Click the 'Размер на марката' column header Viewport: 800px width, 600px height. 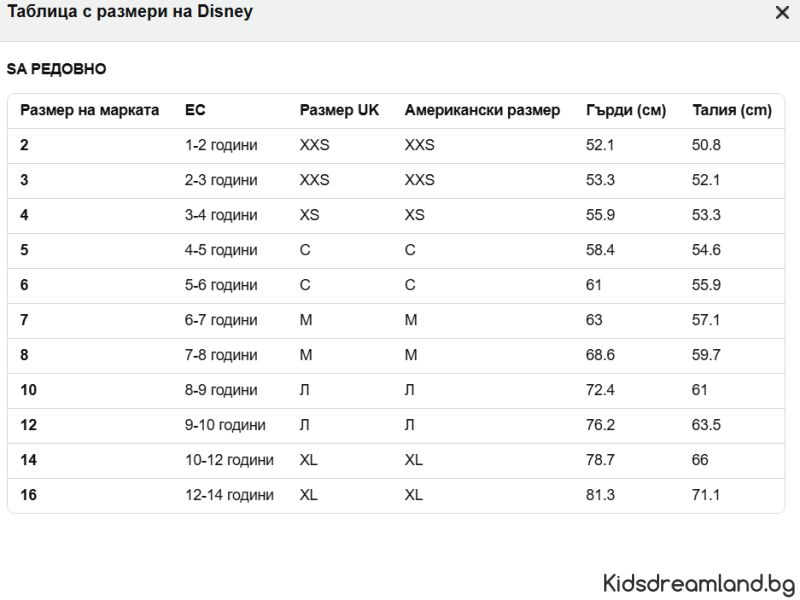coord(90,110)
